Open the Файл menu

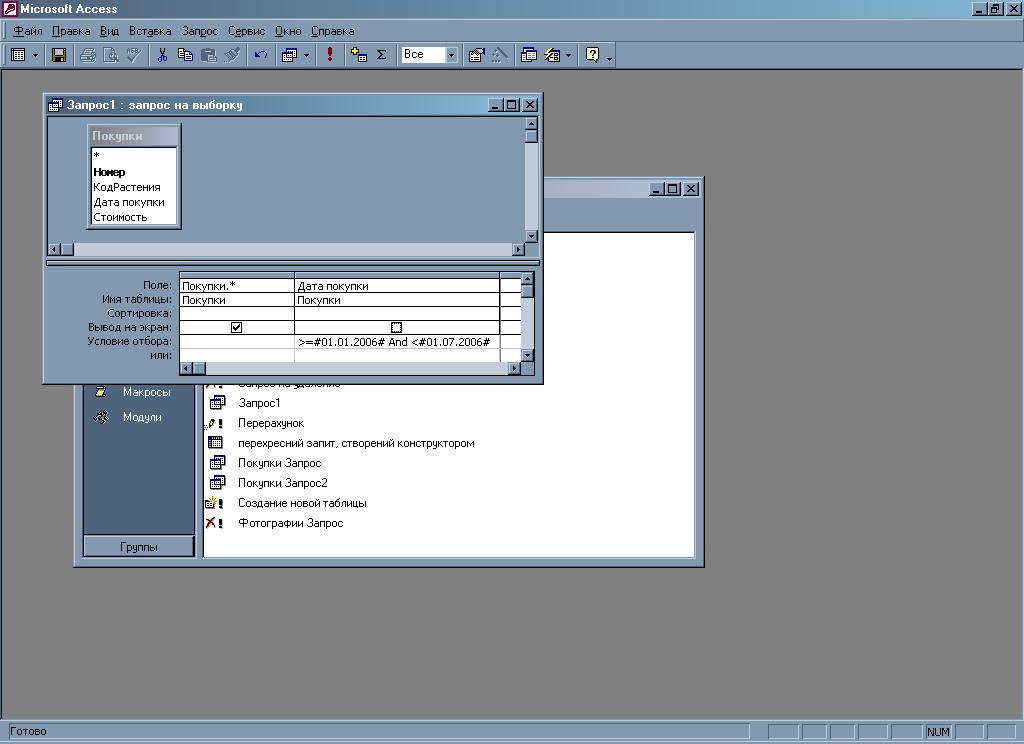27,31
